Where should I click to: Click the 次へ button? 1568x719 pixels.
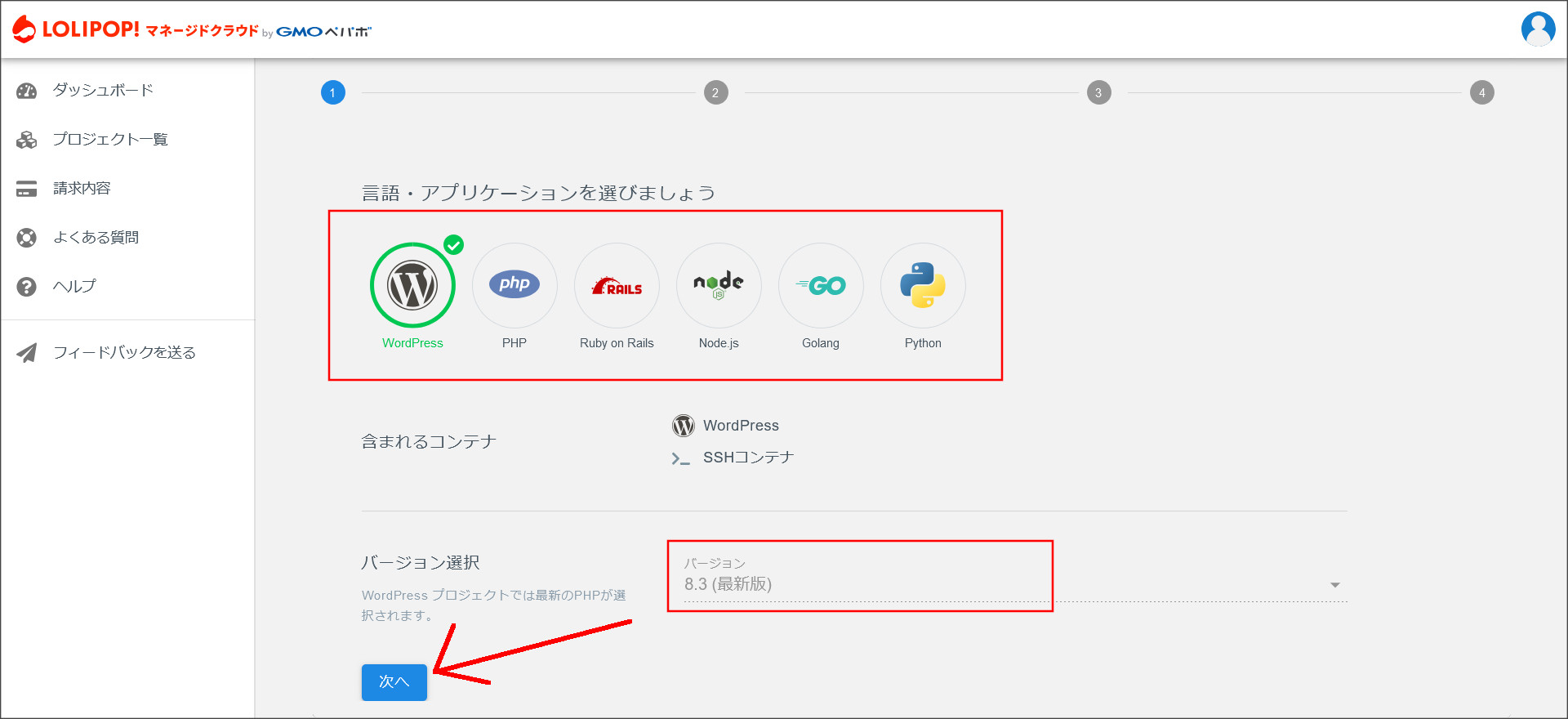tap(394, 682)
